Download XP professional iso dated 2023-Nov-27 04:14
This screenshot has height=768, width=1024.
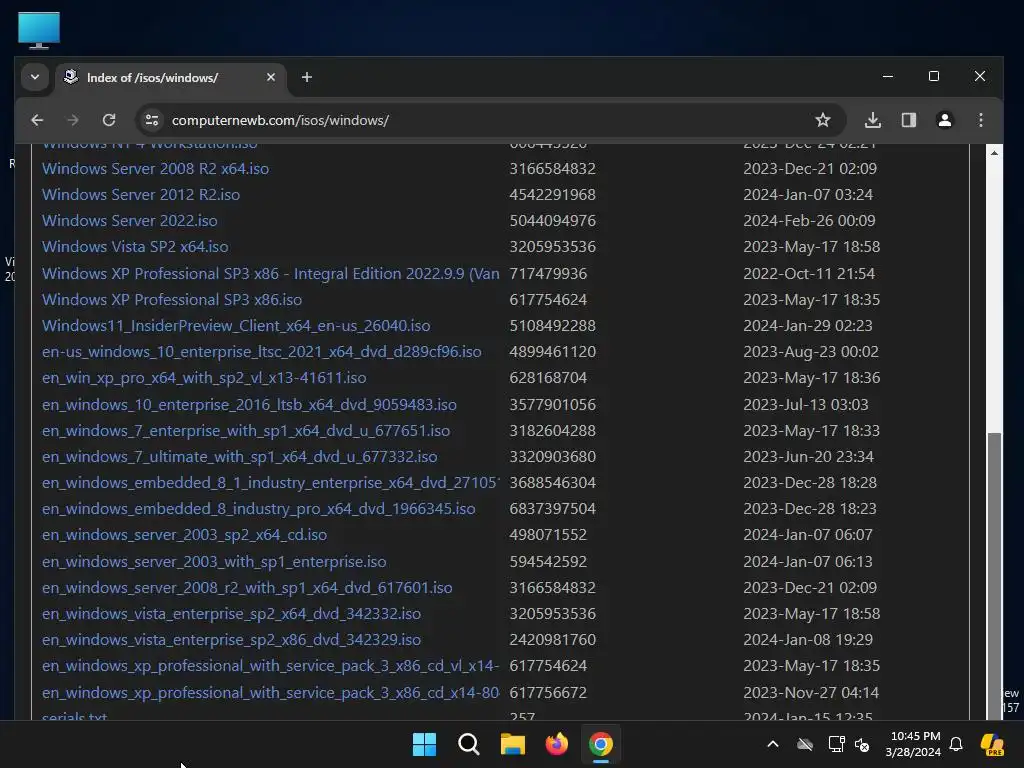270,693
